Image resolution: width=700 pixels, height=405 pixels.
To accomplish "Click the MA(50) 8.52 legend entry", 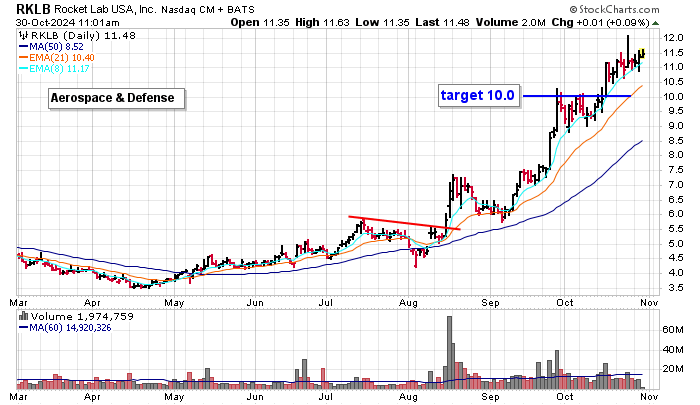I will click(51, 46).
